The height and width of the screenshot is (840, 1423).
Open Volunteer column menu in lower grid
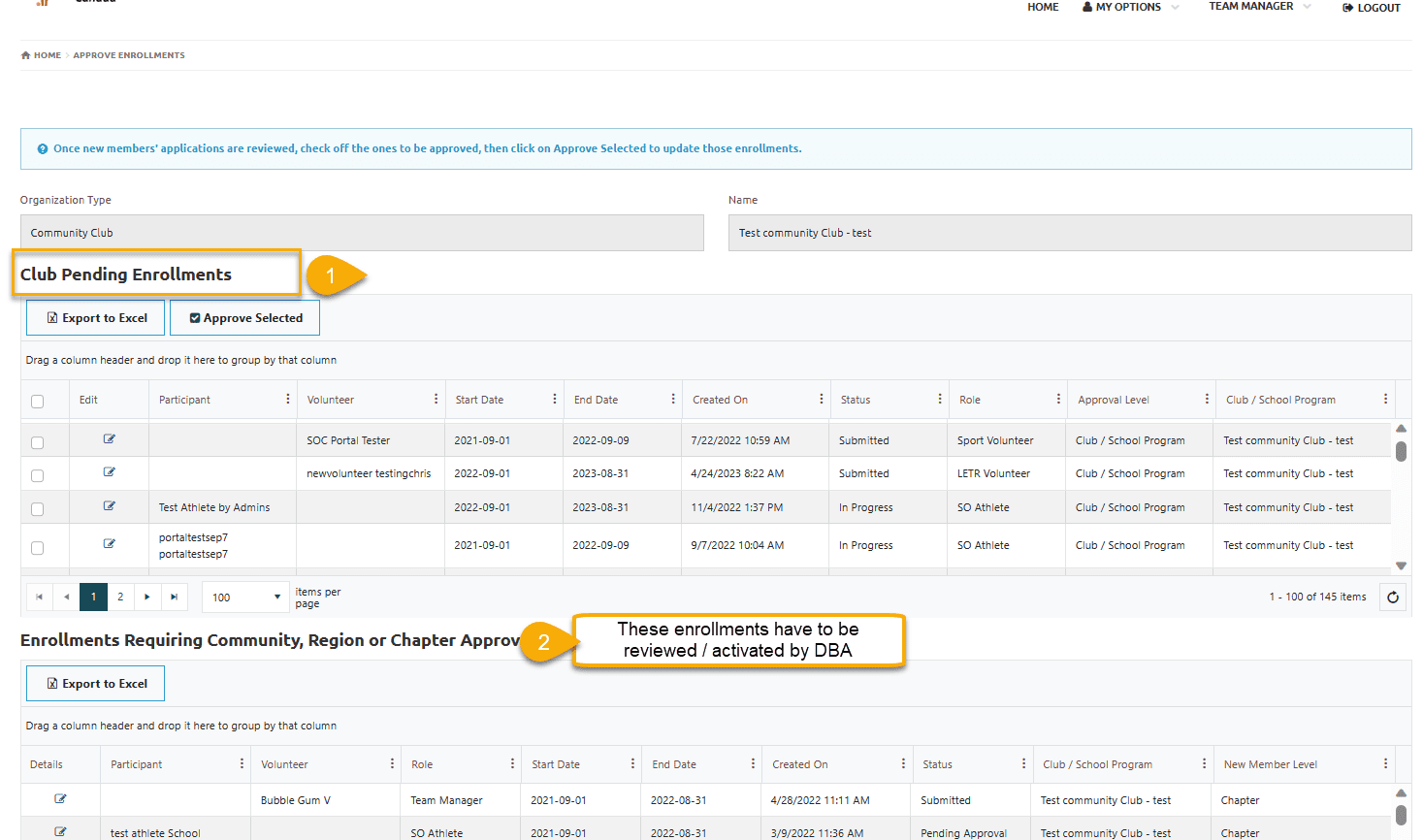(x=392, y=764)
